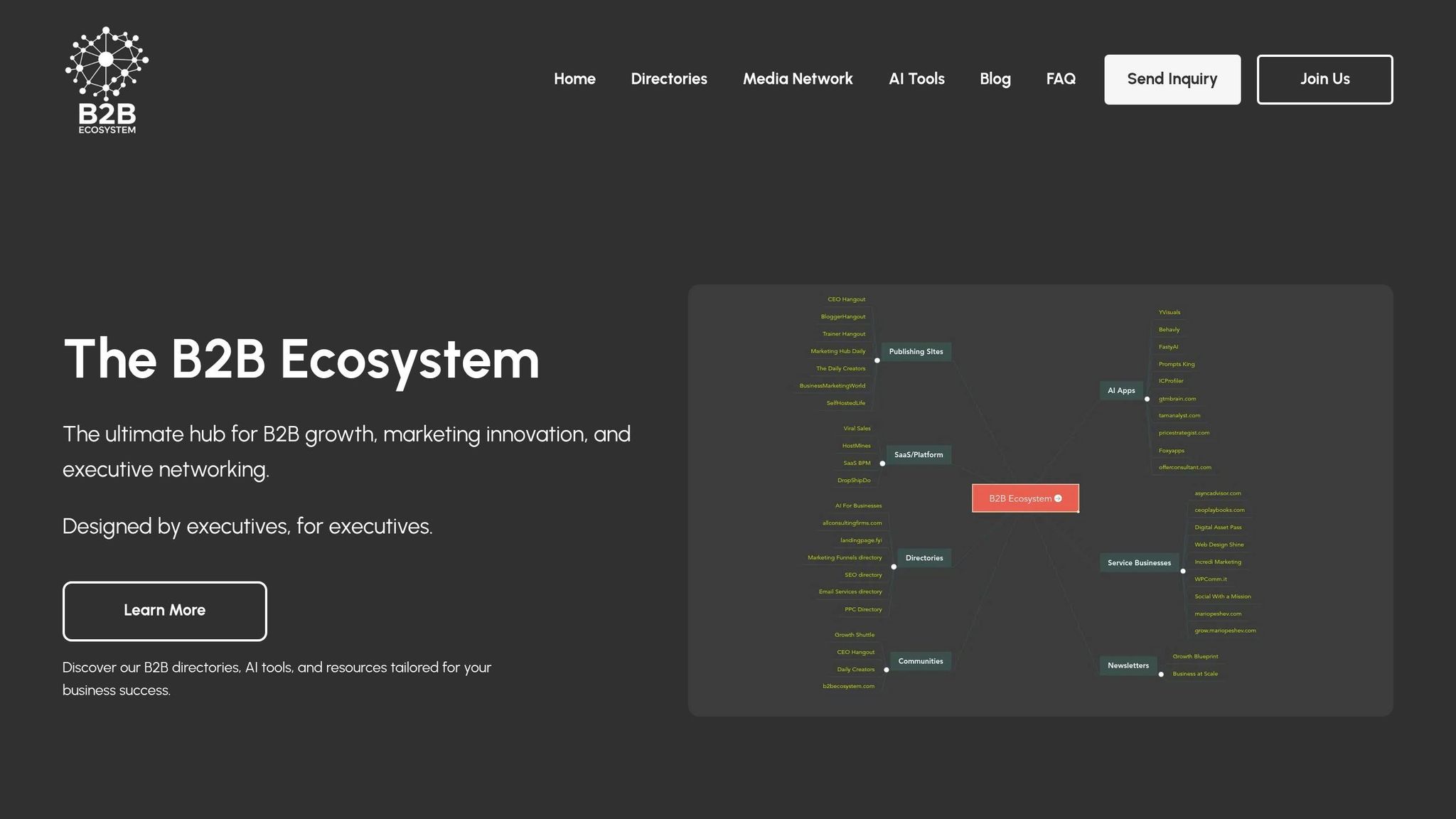Viewport: 1456px width, 819px height.
Task: Click the Growth Shuttle entry
Action: click(855, 635)
